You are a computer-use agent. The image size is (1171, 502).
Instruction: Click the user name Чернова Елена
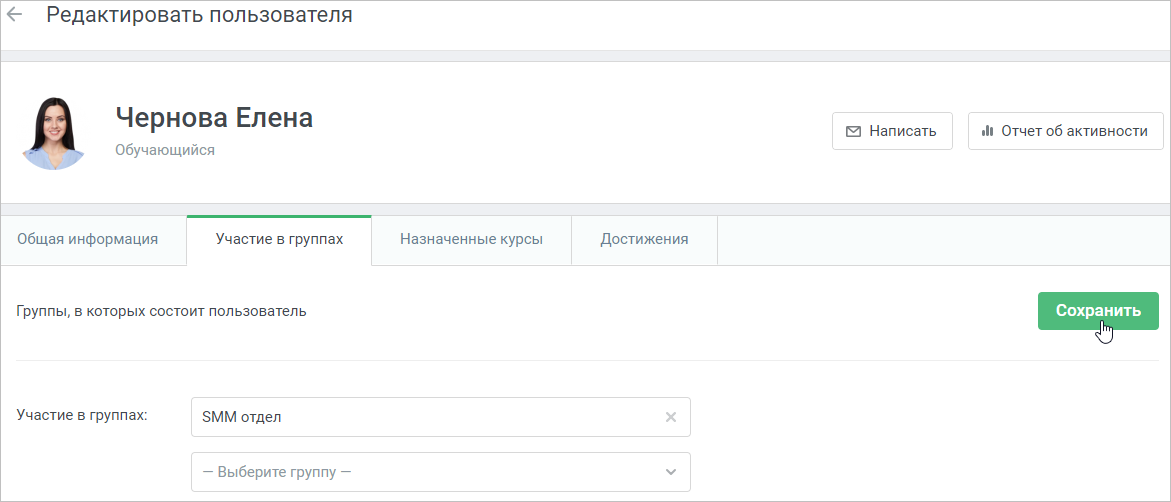(x=214, y=117)
